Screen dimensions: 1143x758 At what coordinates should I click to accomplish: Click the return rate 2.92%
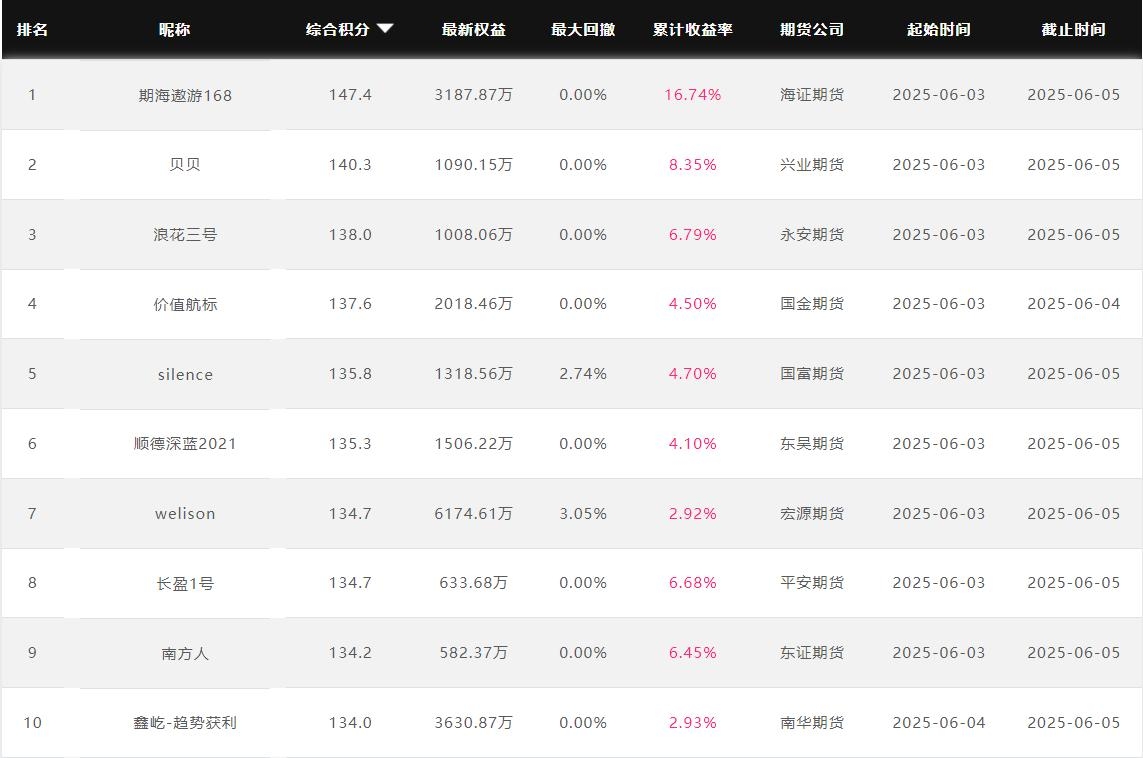tap(693, 514)
